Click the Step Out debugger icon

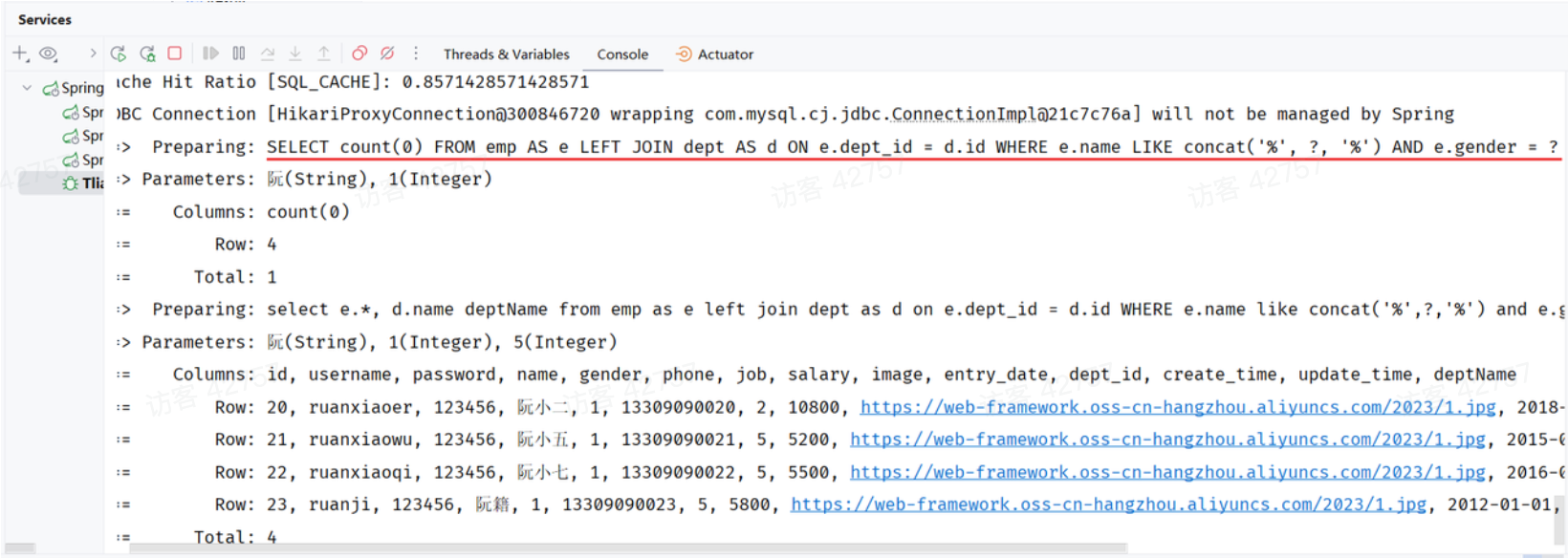324,54
